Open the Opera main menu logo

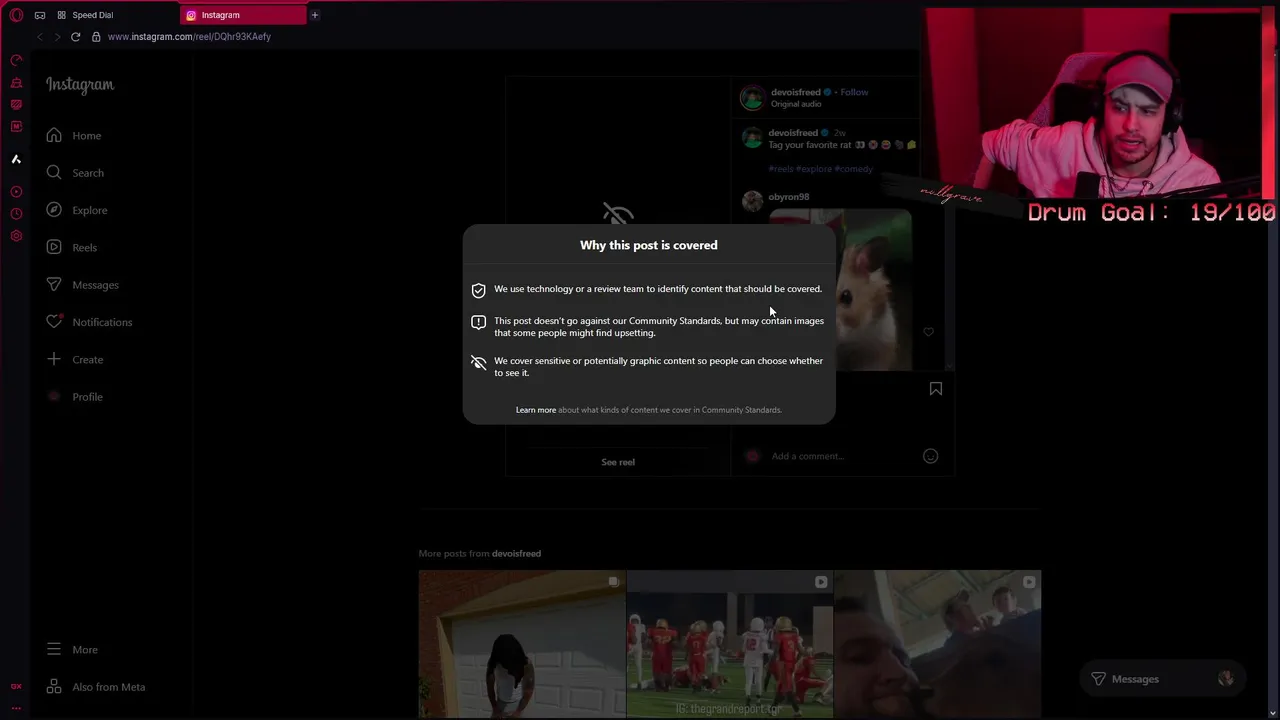(16, 15)
